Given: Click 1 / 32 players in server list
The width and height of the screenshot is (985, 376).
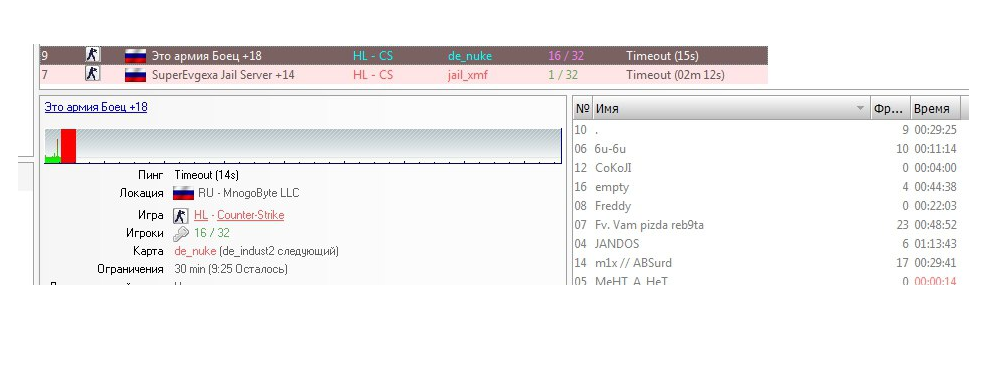Looking at the screenshot, I should click(x=563, y=75).
